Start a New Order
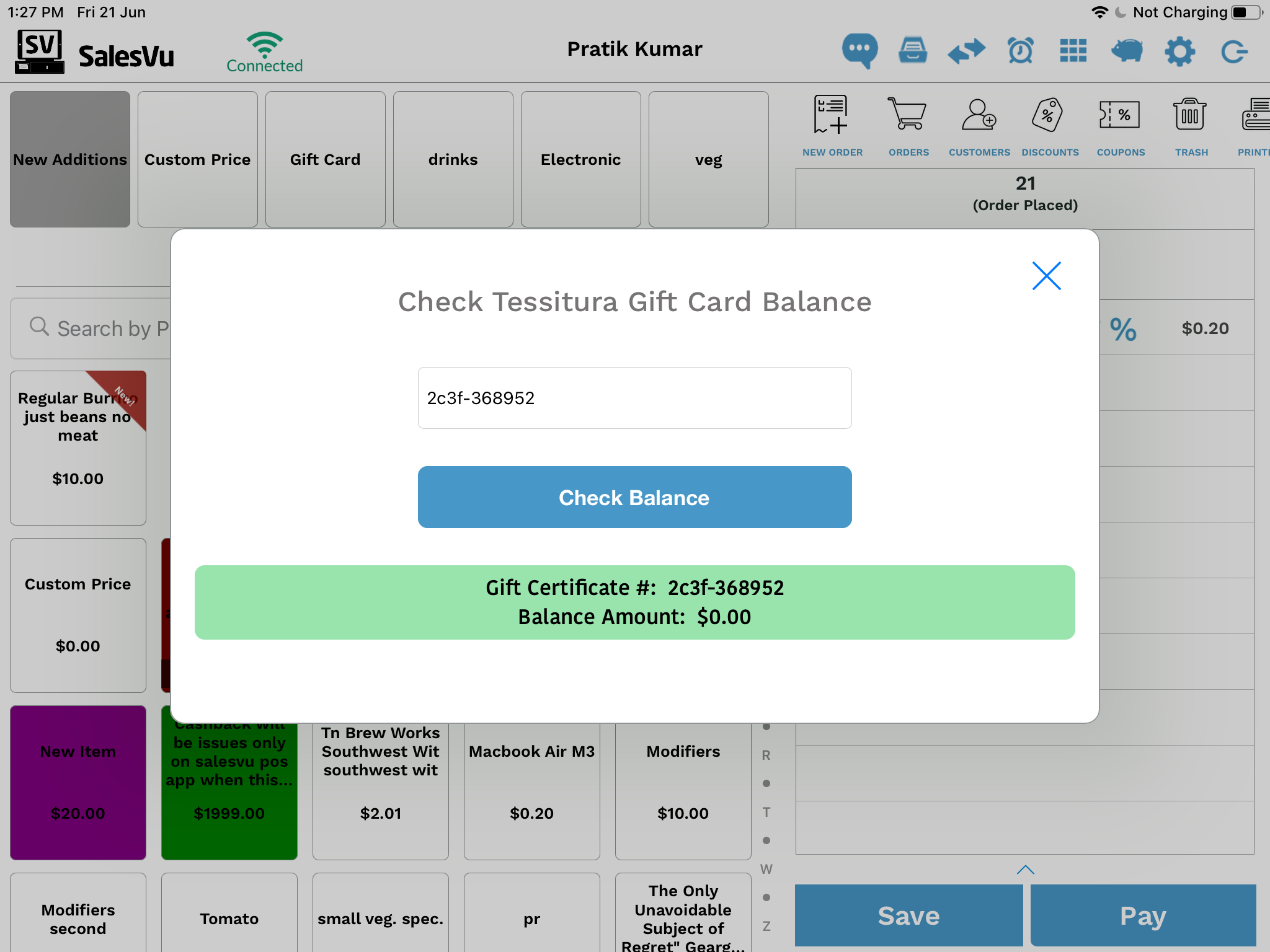The image size is (1270, 952). click(x=832, y=126)
